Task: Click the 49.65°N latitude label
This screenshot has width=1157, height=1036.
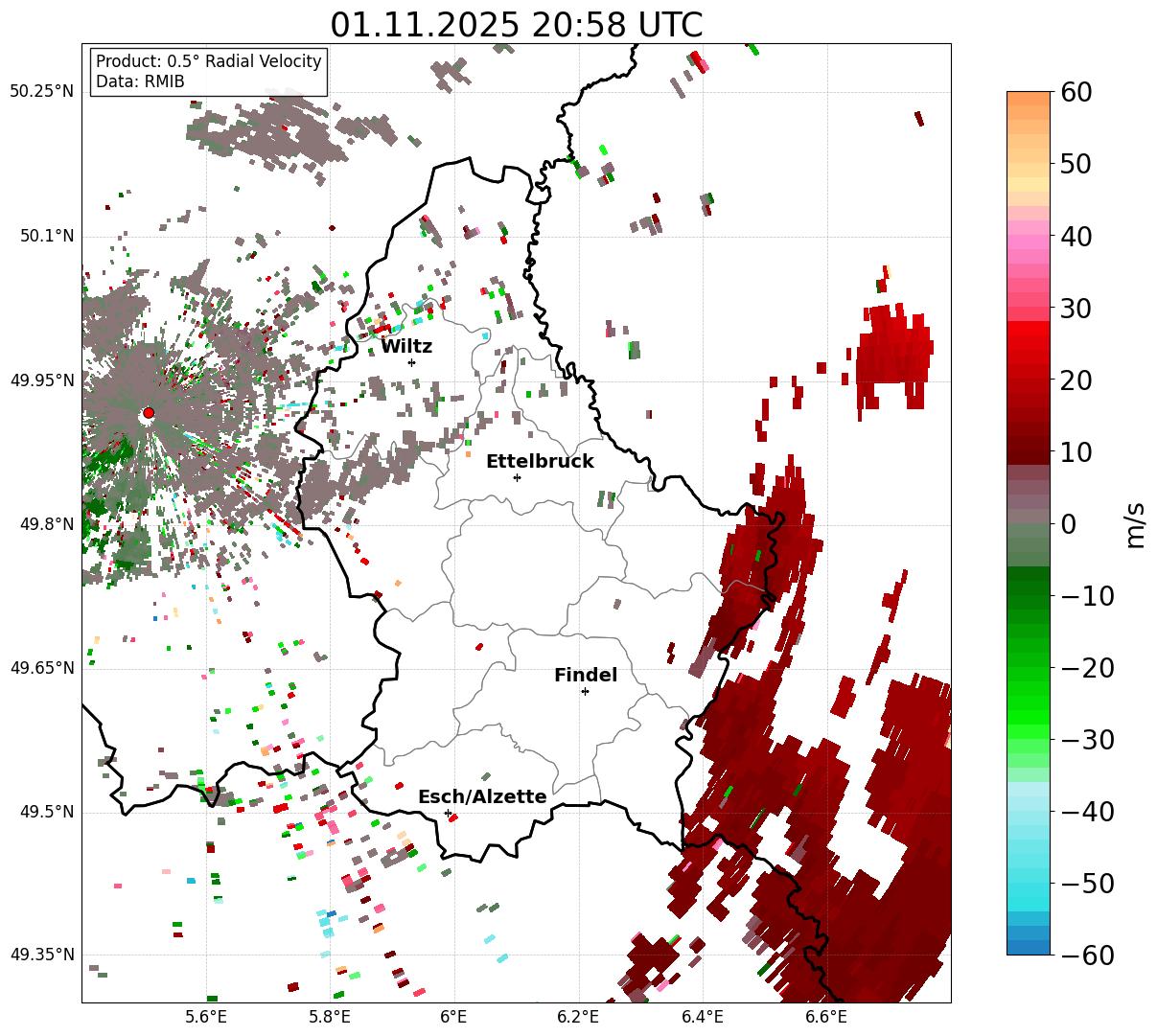Action: [x=42, y=668]
